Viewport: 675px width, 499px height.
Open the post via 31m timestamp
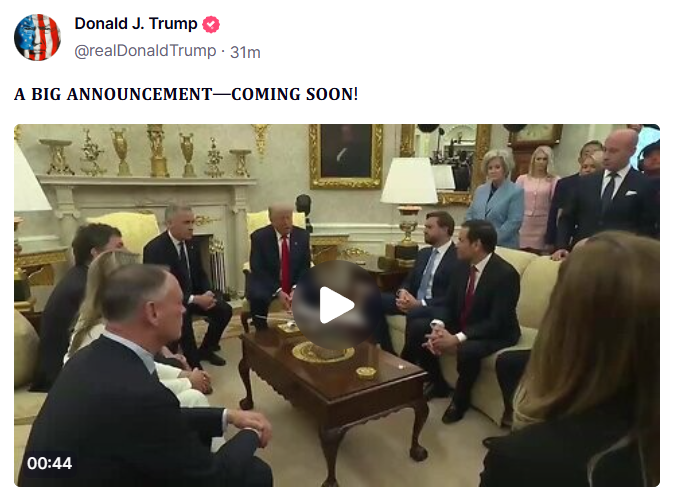pyautogui.click(x=245, y=52)
